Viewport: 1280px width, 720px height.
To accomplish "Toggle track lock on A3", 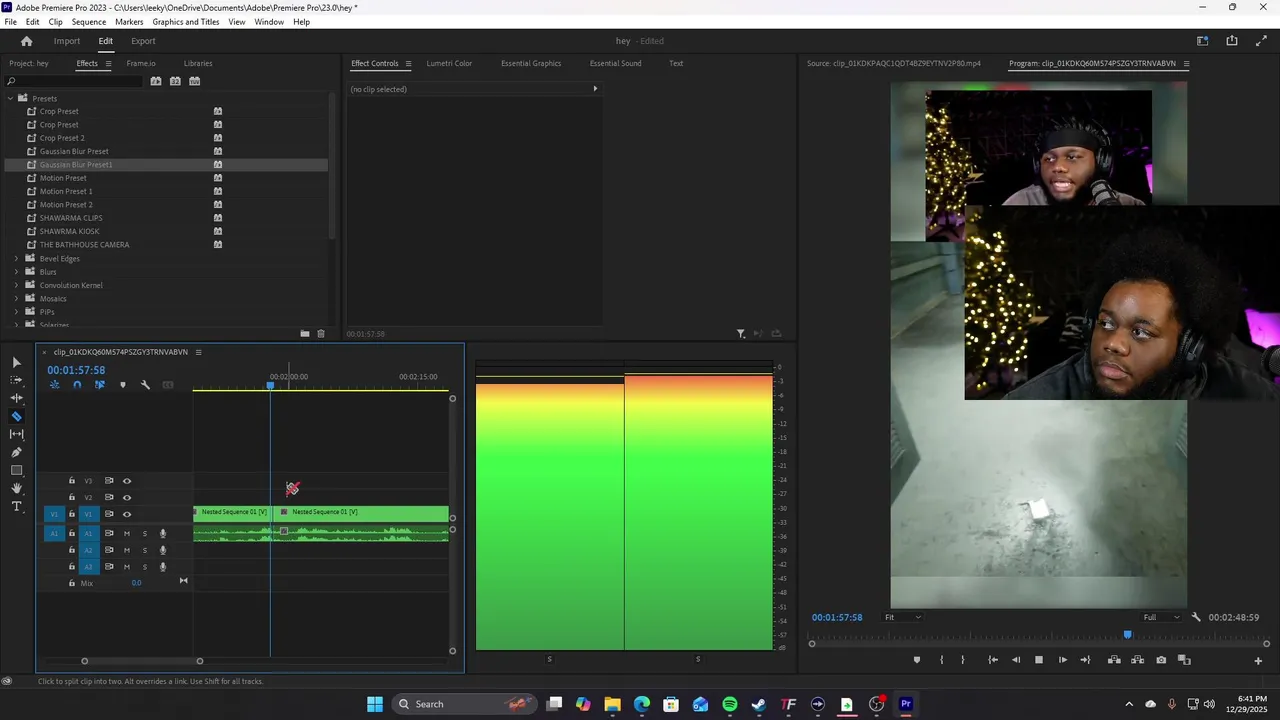I will 72,566.
